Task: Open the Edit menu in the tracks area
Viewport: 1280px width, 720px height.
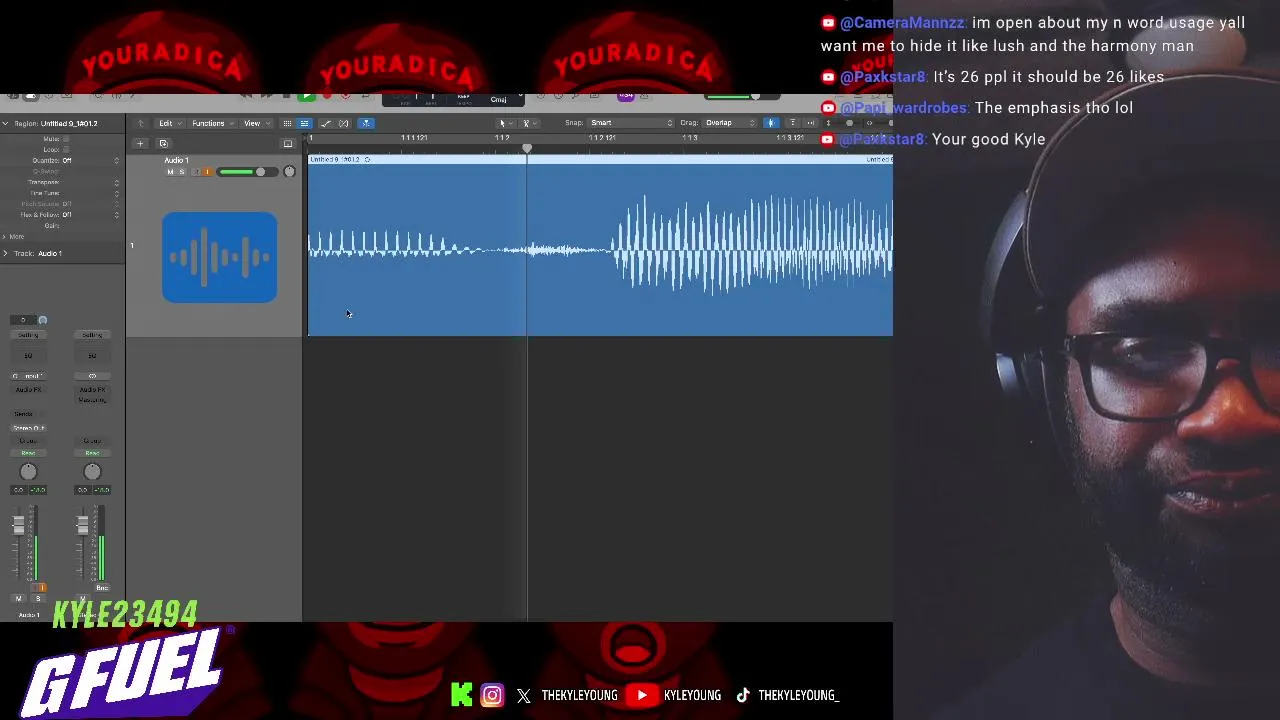Action: pyautogui.click(x=168, y=123)
